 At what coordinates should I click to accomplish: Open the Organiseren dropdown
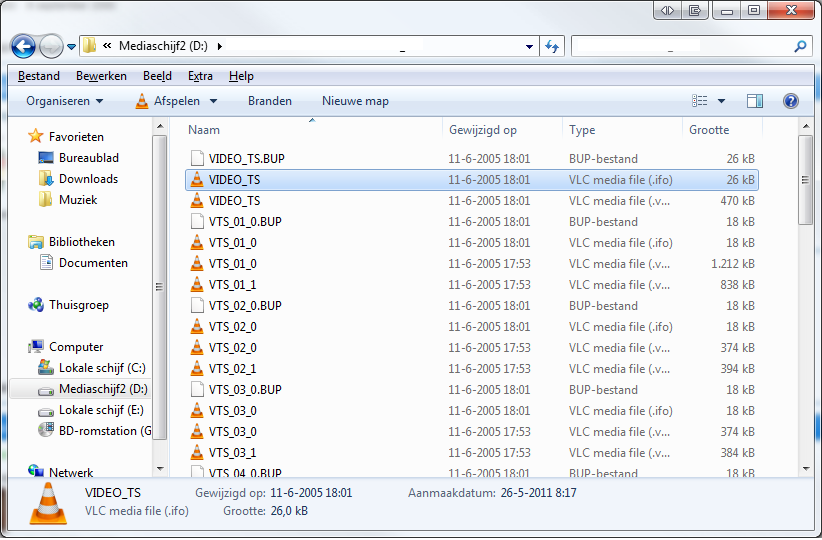pos(64,101)
